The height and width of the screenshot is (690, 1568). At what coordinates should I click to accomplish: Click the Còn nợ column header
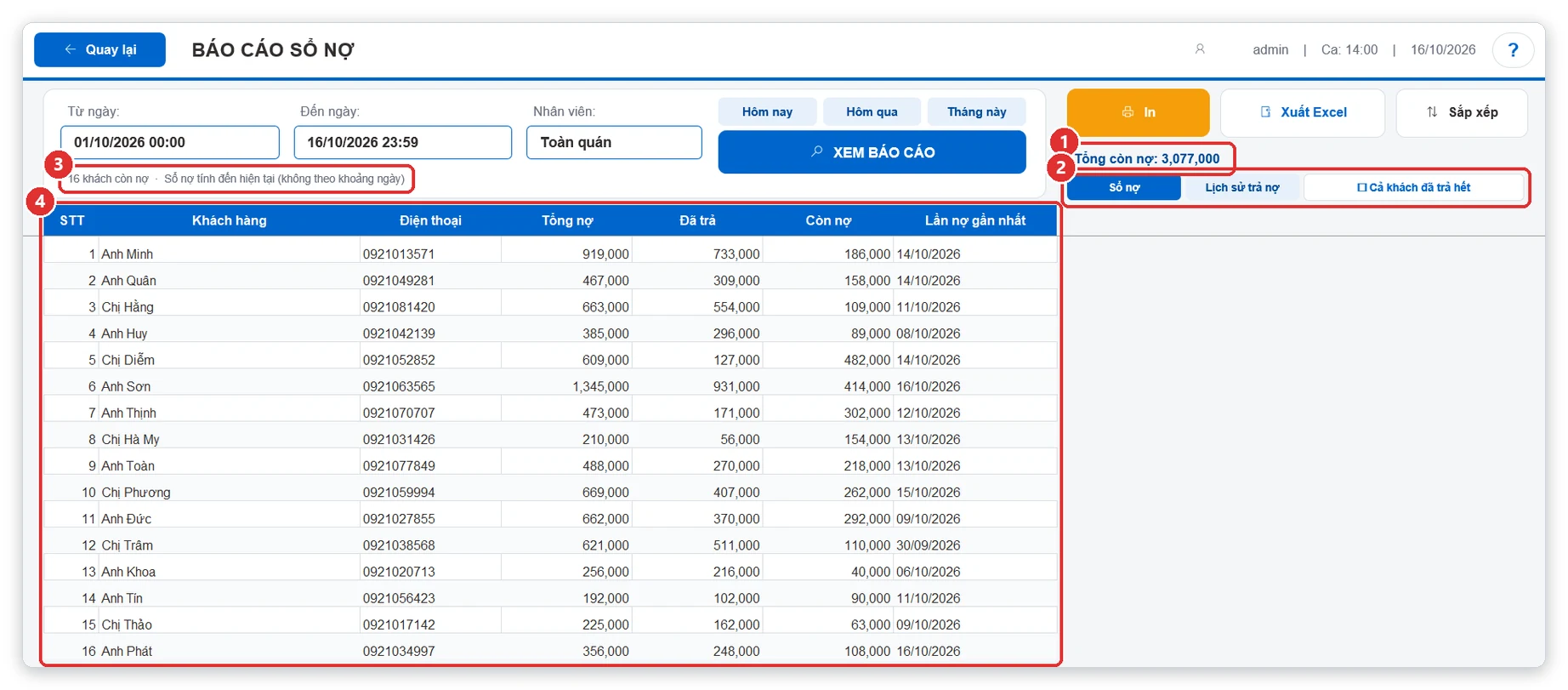pos(828,220)
